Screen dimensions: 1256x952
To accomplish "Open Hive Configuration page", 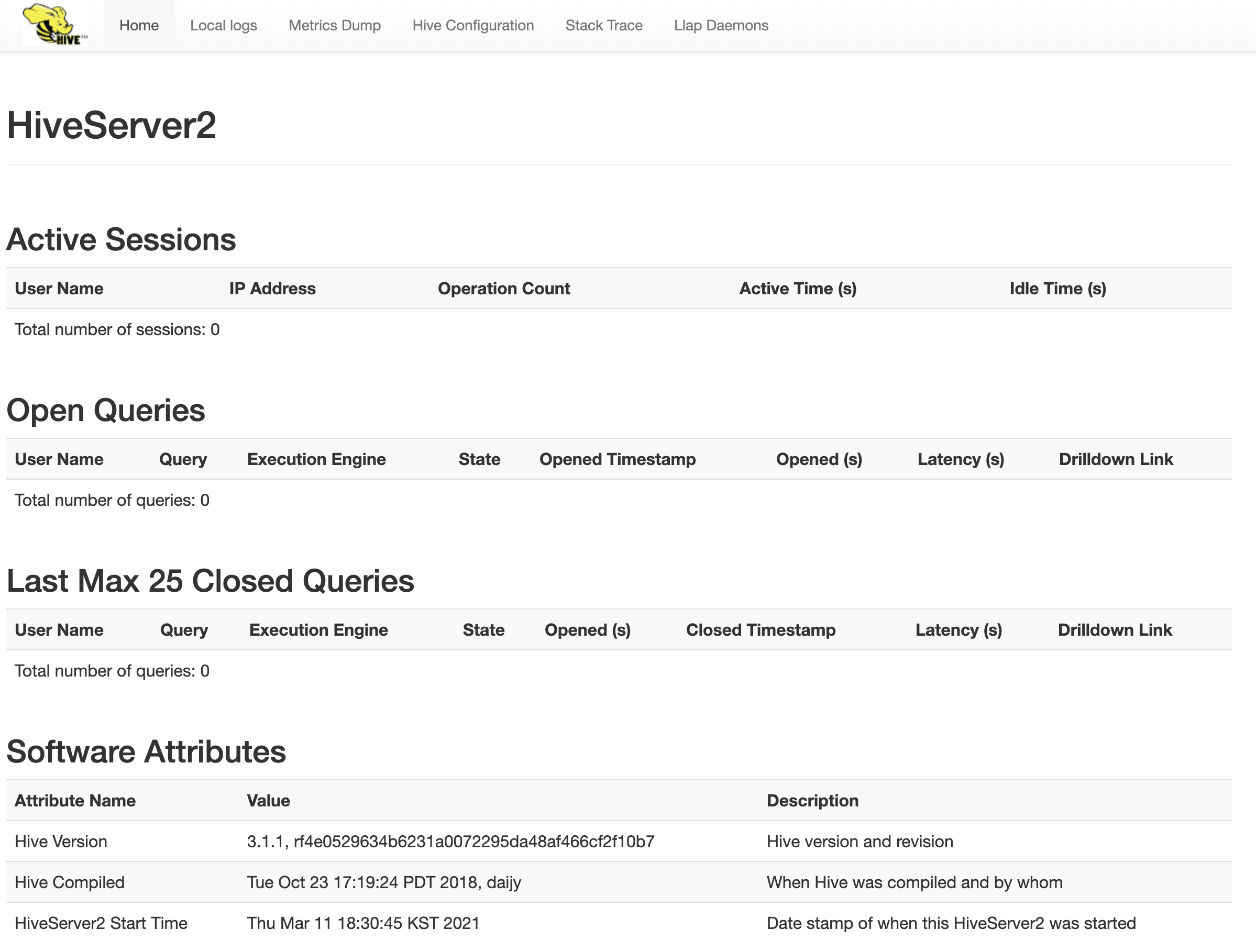I will (473, 26).
